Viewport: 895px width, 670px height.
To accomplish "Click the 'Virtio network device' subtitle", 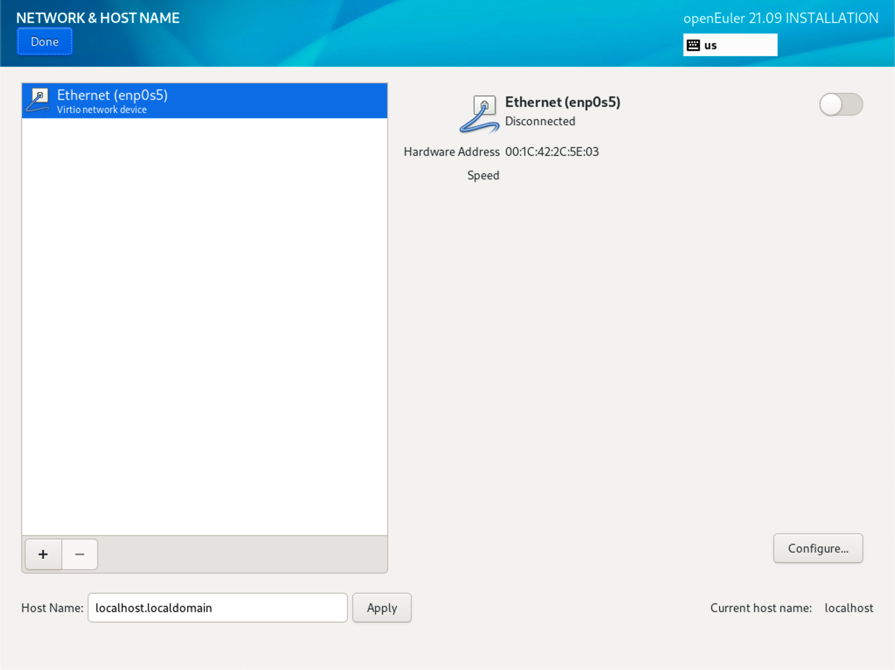I will point(102,110).
